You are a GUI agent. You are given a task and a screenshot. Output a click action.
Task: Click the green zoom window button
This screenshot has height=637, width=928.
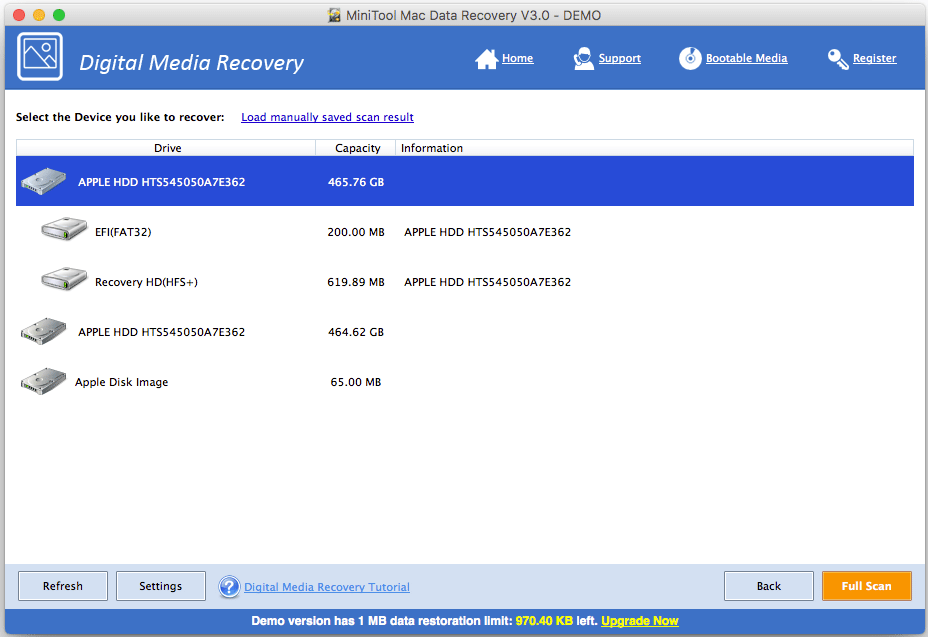click(x=59, y=15)
